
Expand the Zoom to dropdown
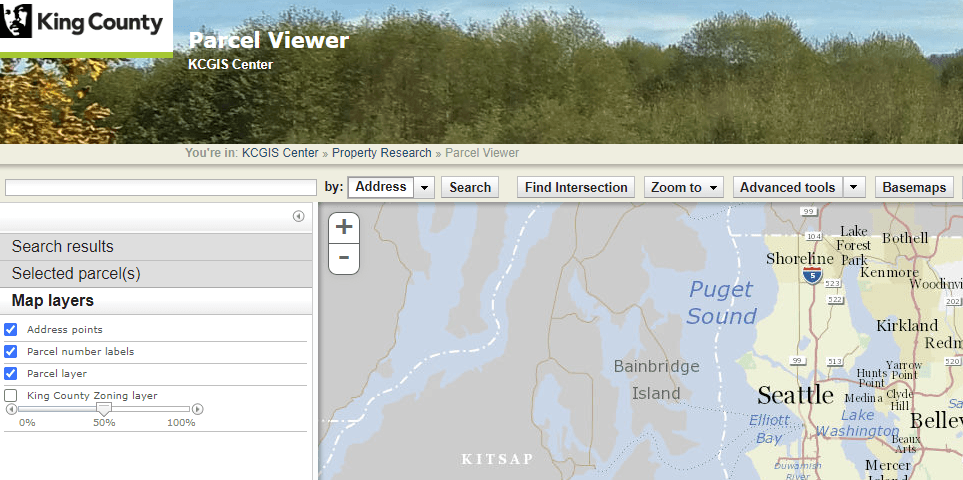[685, 187]
